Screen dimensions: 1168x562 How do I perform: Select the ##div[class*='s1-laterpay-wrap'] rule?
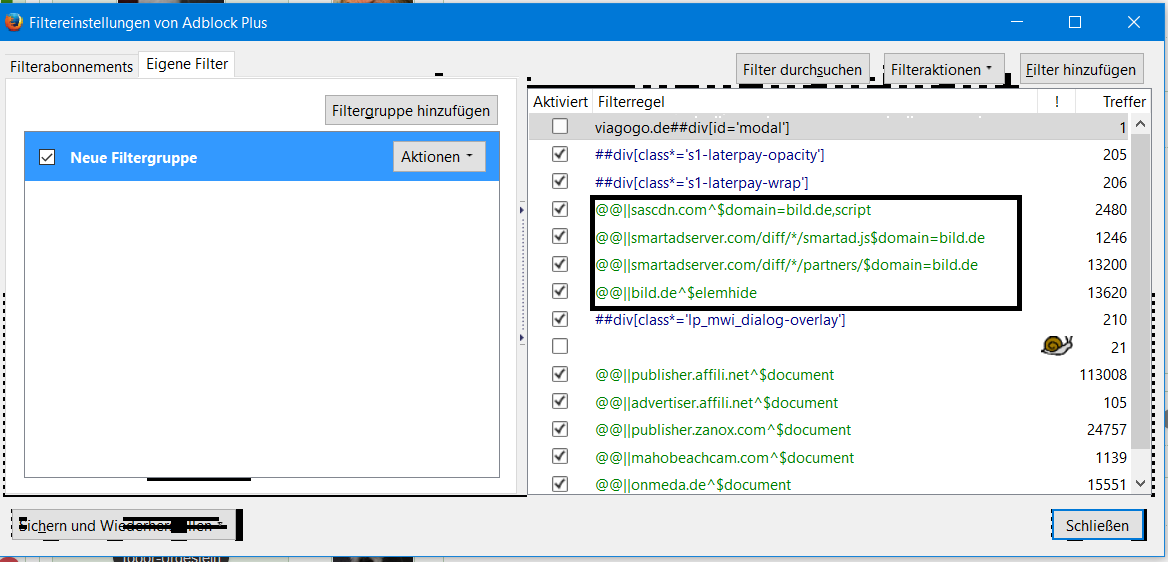point(702,183)
